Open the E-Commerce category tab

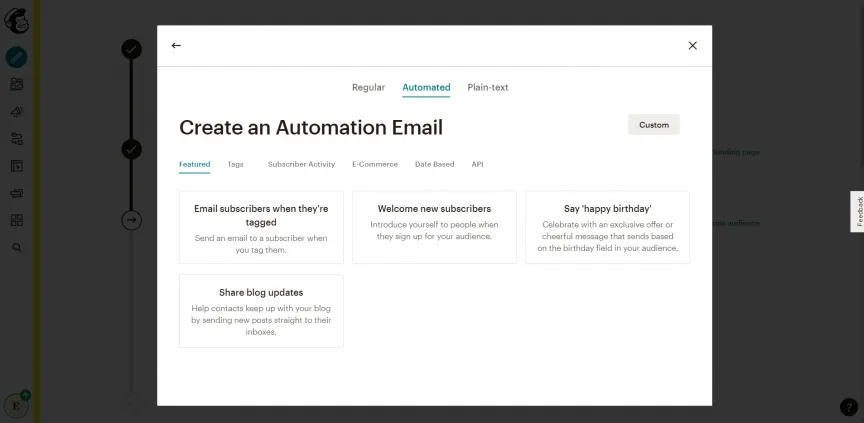point(375,164)
